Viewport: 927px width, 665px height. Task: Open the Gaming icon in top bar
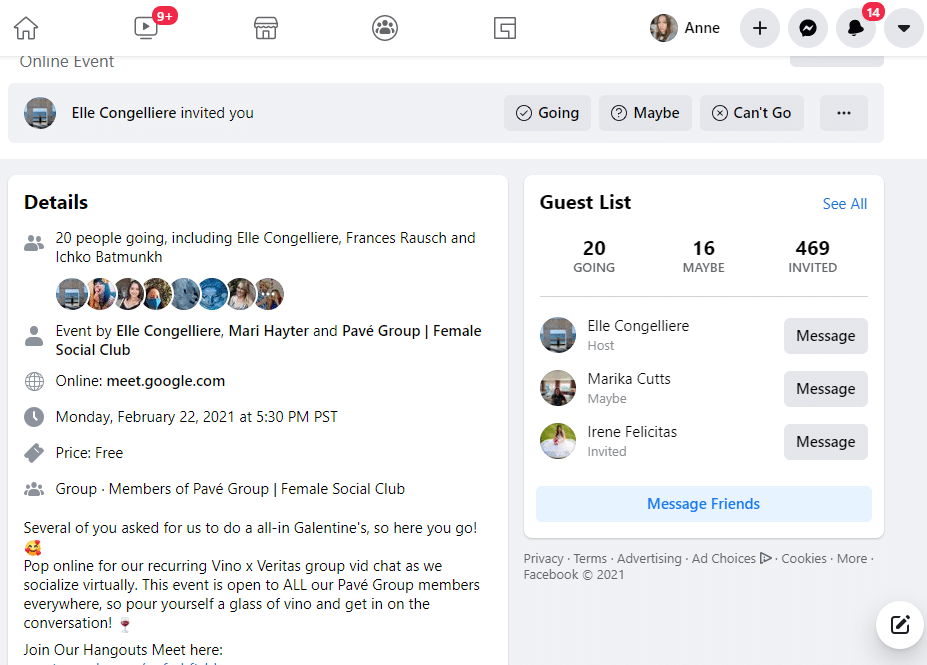pyautogui.click(x=505, y=28)
